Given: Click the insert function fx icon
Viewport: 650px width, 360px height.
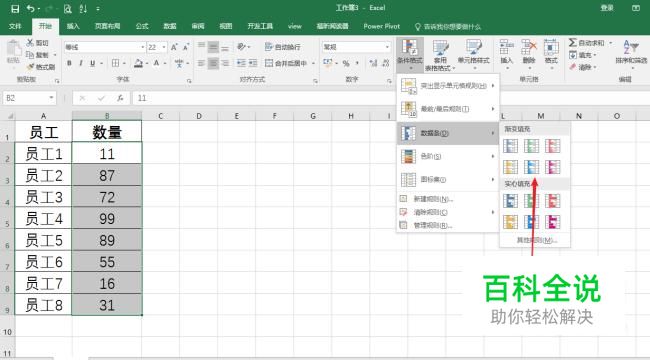Looking at the screenshot, I should click(120, 98).
